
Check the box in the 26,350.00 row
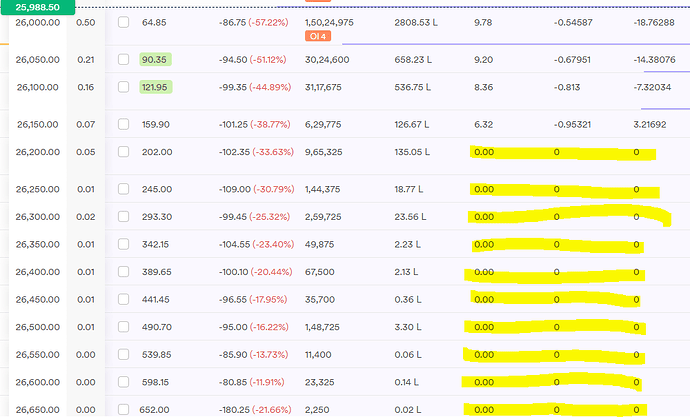pyautogui.click(x=123, y=244)
